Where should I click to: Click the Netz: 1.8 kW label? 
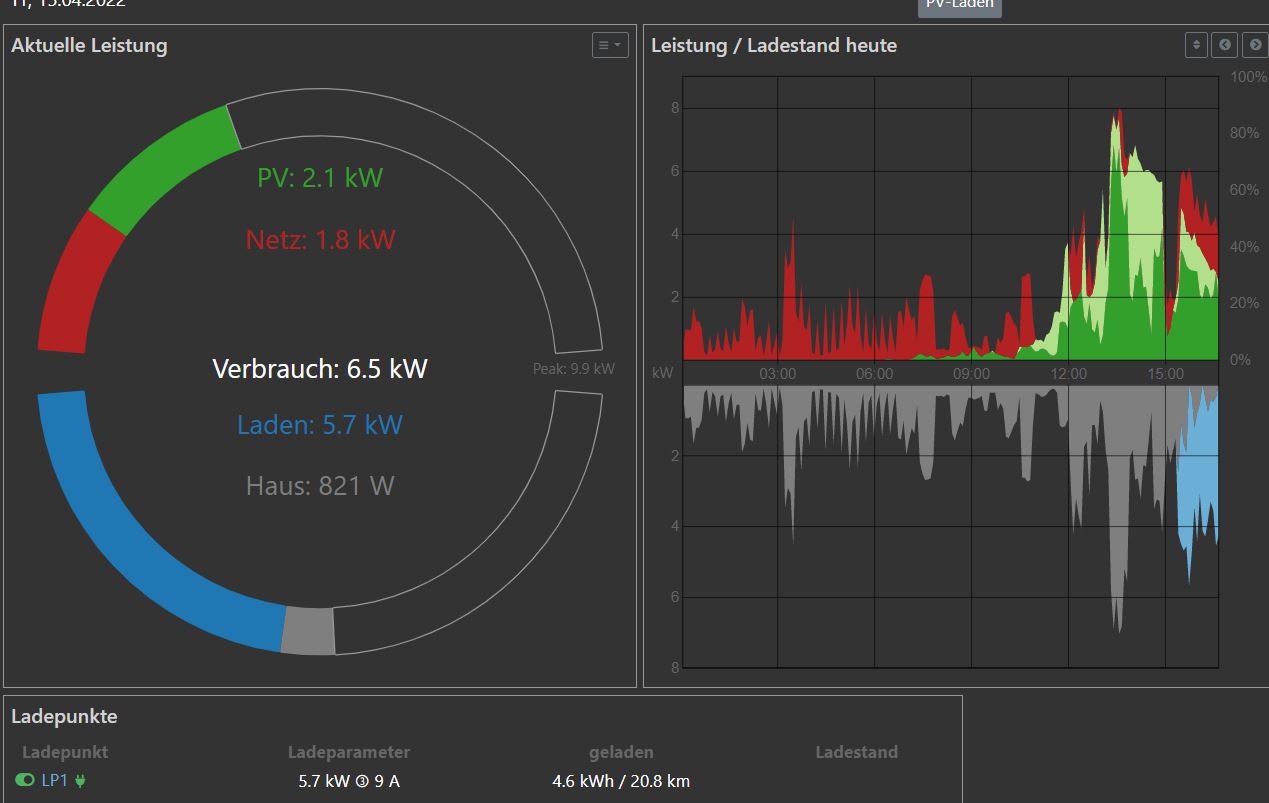(x=320, y=240)
